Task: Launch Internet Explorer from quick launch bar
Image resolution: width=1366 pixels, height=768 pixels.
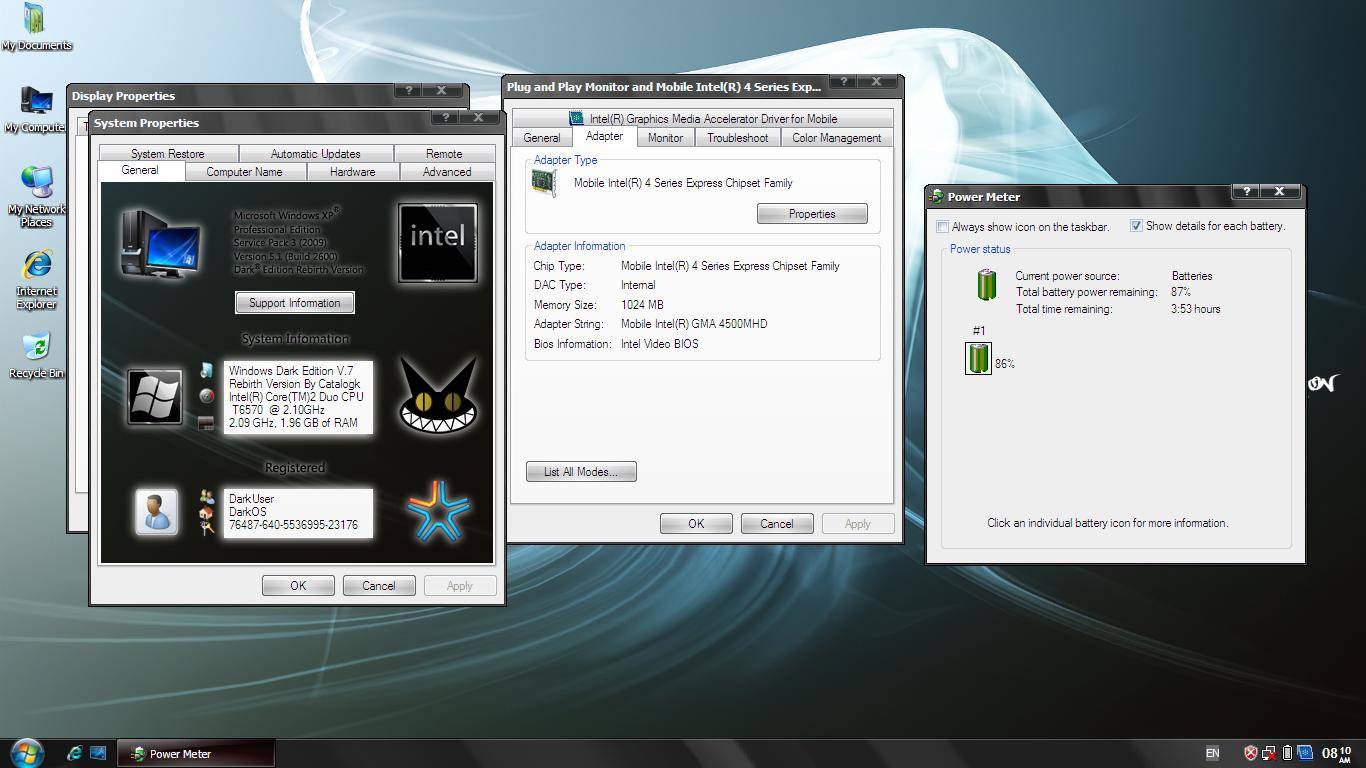Action: 74,753
